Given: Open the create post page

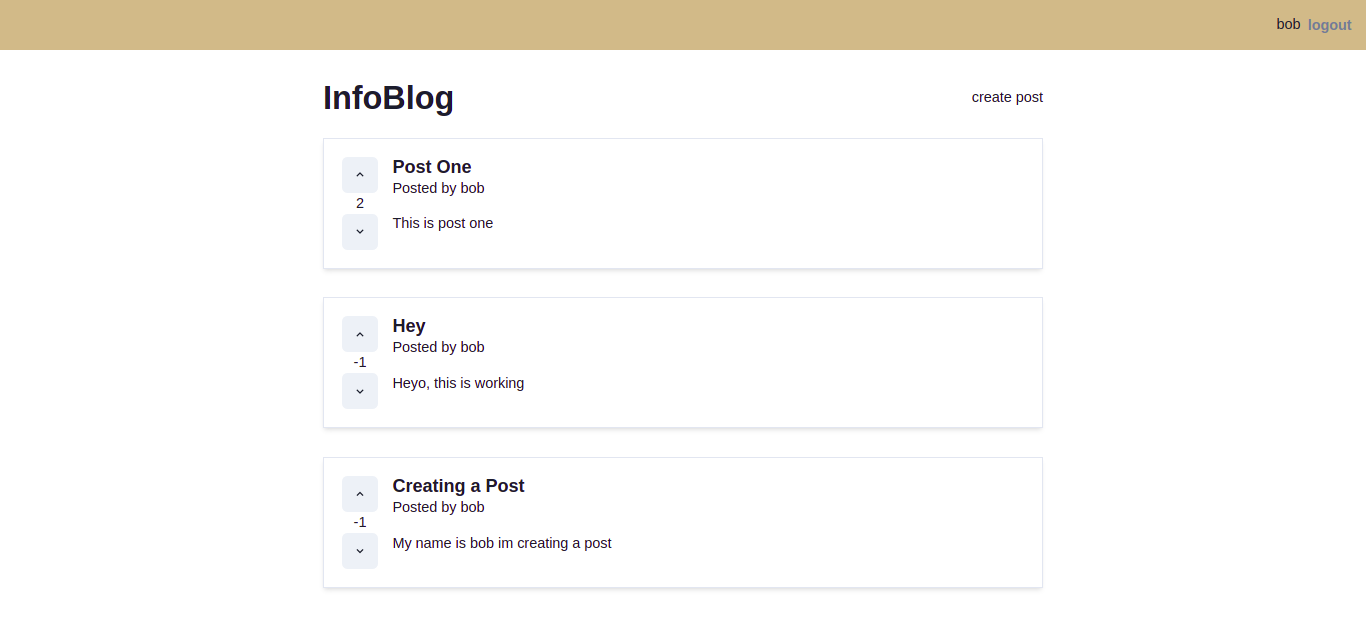Looking at the screenshot, I should [x=1007, y=97].
